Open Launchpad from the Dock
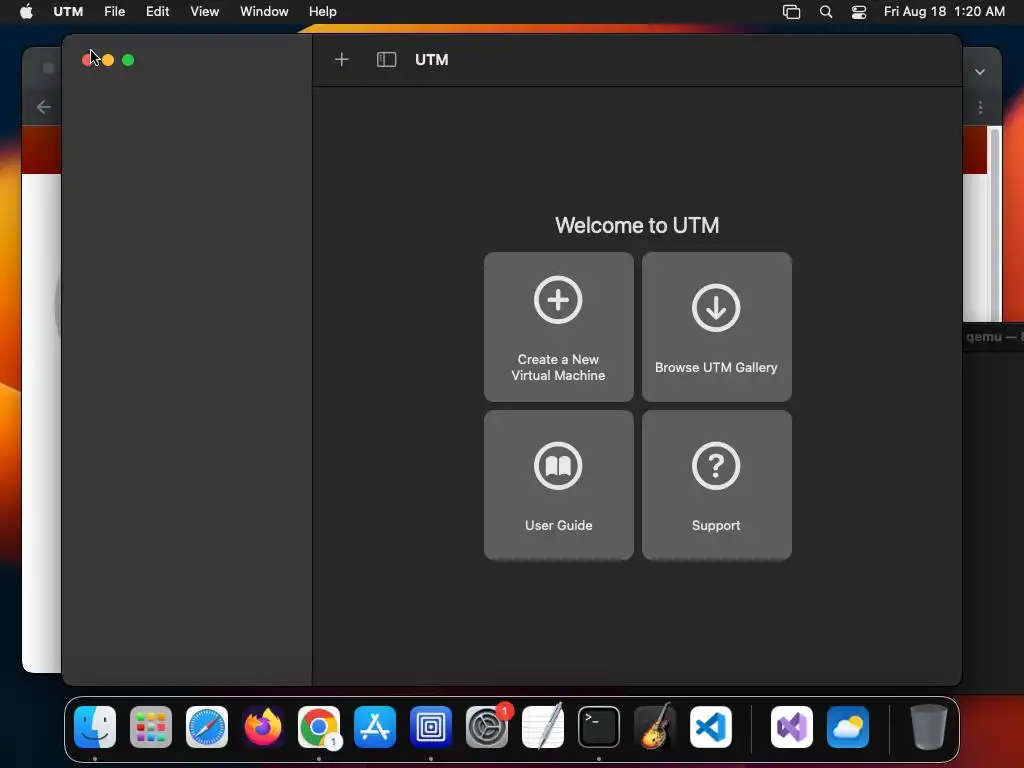The height and width of the screenshot is (768, 1024). tap(151, 727)
